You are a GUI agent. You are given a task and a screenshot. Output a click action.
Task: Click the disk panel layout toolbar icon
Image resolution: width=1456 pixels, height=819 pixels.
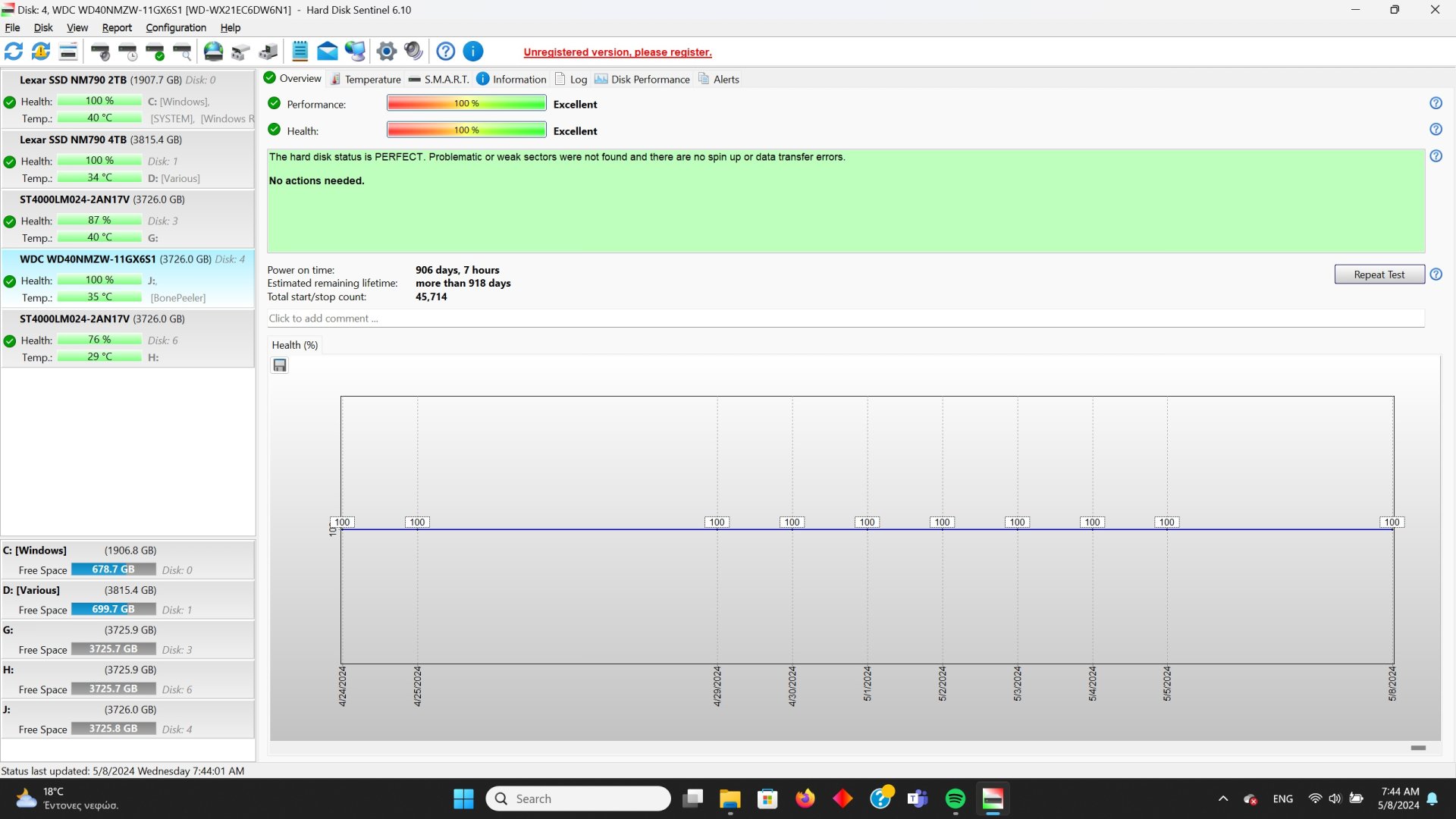(68, 52)
